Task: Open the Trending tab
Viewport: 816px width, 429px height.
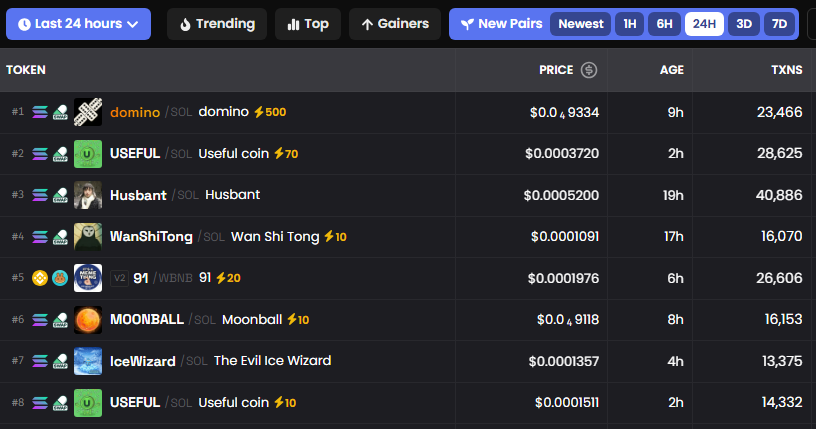Action: (x=217, y=24)
